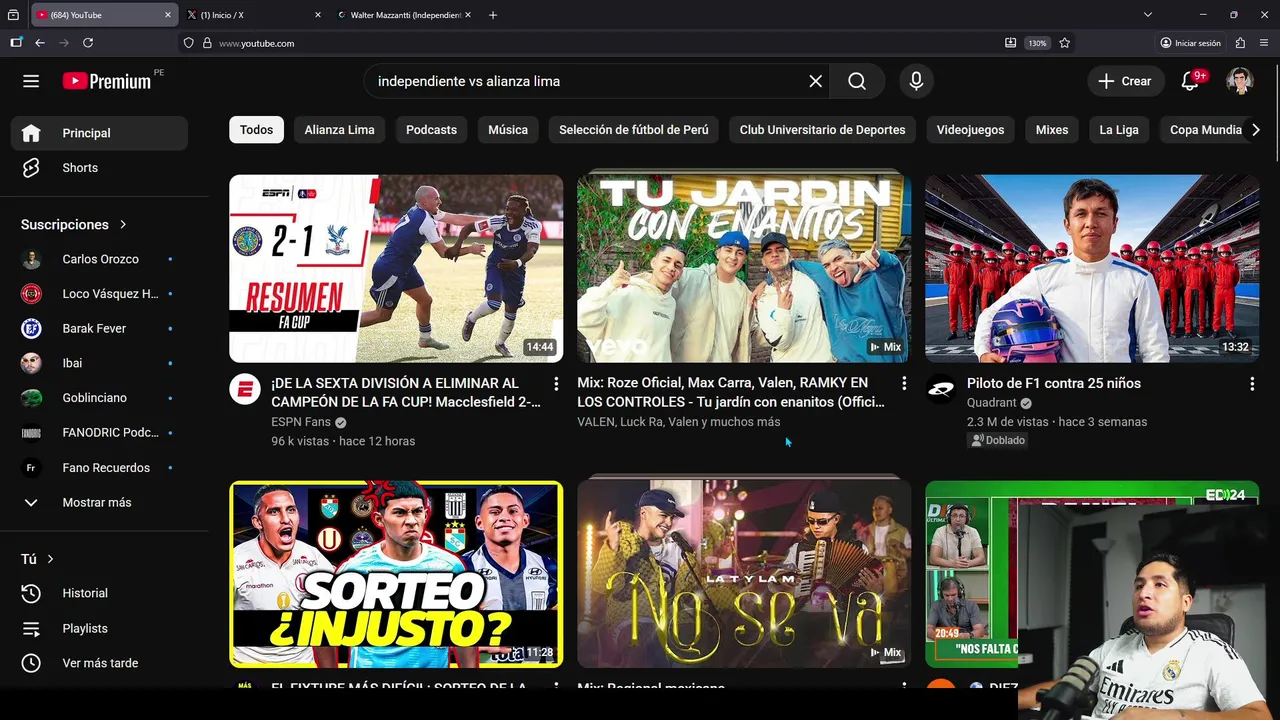Open Ibai subscription channel

[x=99, y=363]
